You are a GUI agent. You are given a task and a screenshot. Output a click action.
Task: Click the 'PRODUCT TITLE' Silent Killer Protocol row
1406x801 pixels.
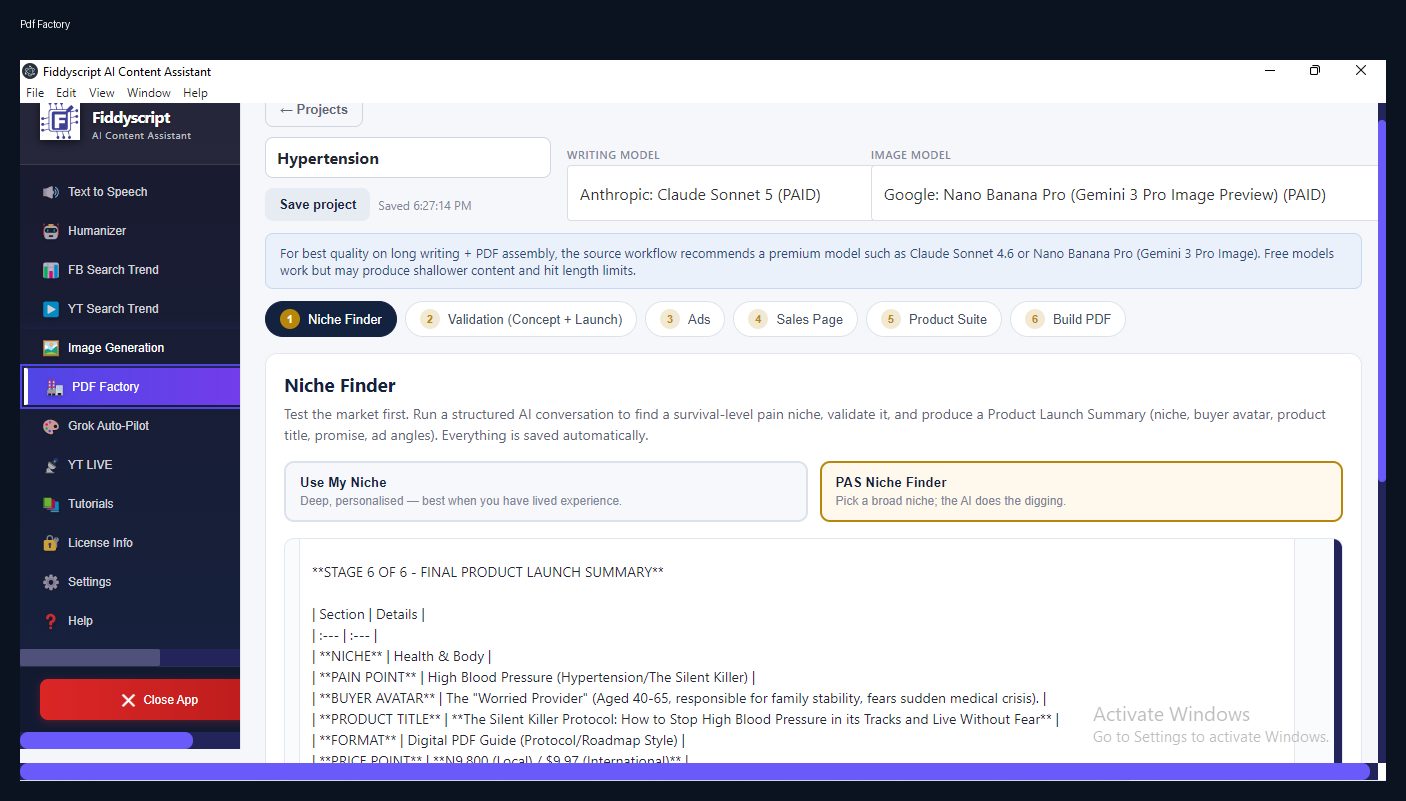coord(685,719)
